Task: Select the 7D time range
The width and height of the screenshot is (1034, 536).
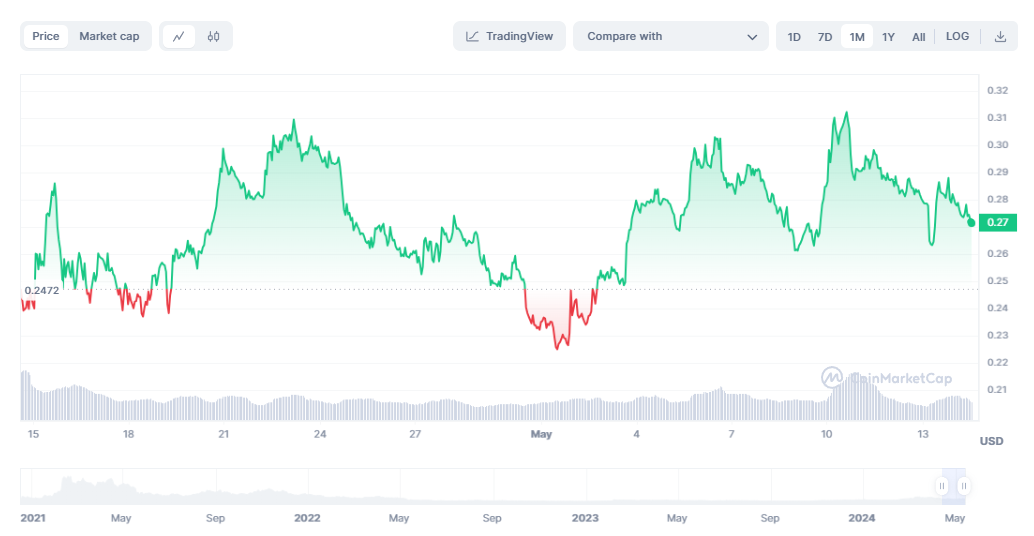Action: pyautogui.click(x=825, y=37)
